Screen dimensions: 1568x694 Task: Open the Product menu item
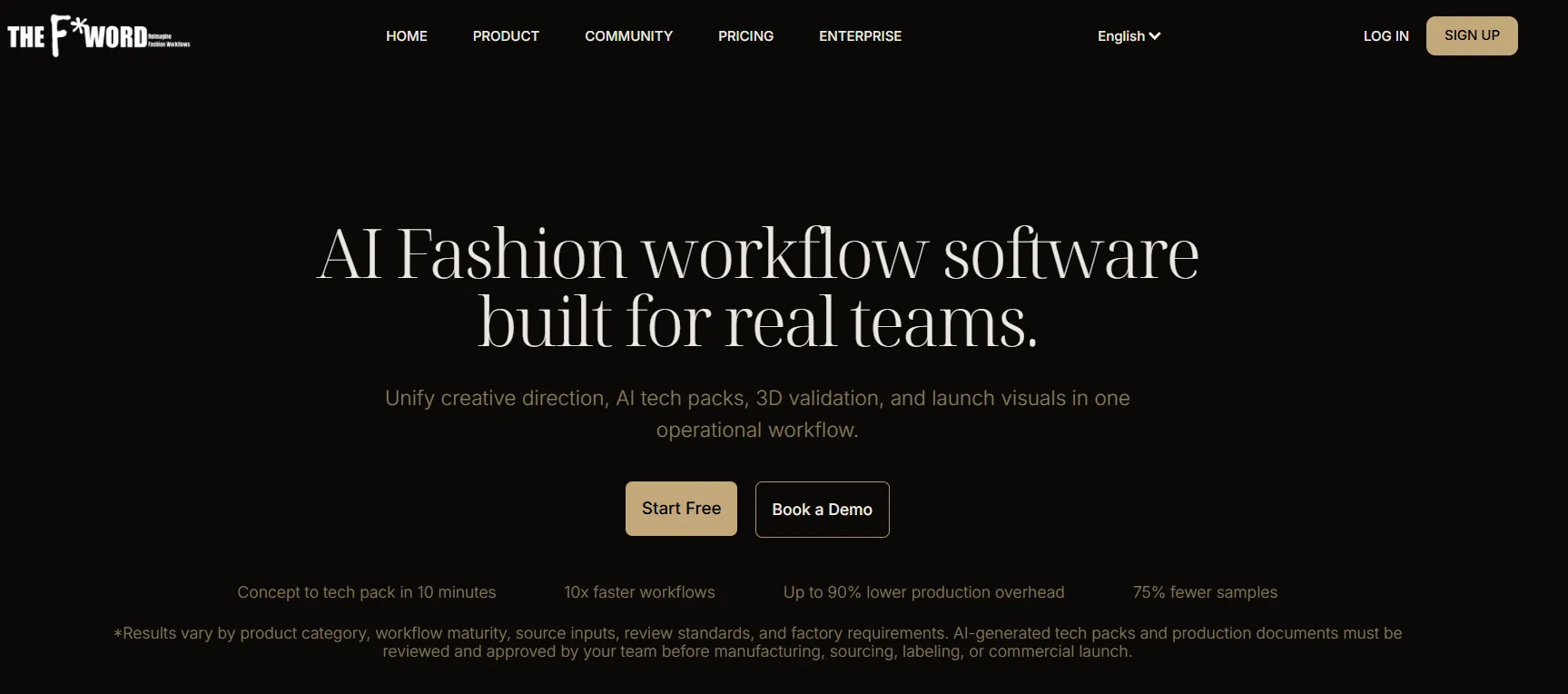506,36
